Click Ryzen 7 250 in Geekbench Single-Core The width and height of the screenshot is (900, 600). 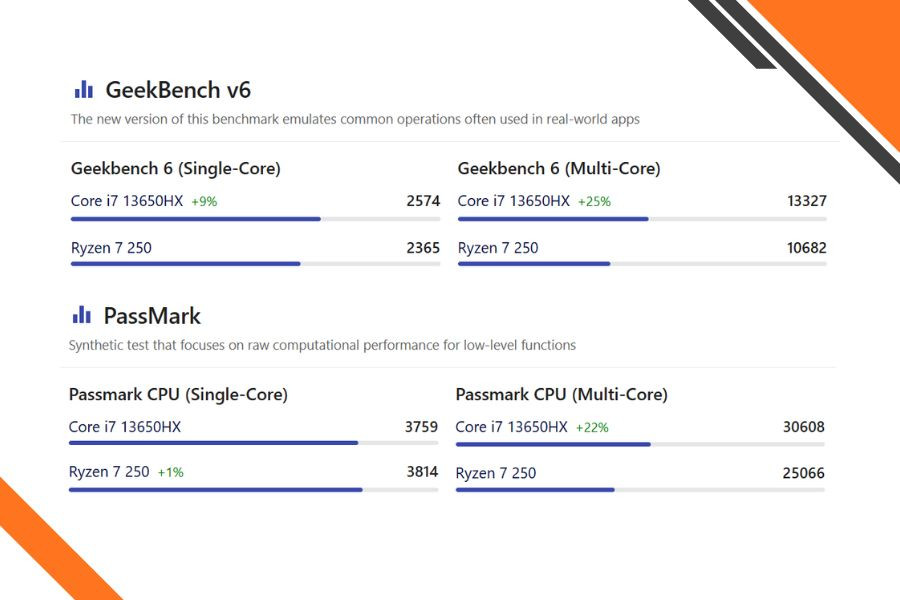111,248
